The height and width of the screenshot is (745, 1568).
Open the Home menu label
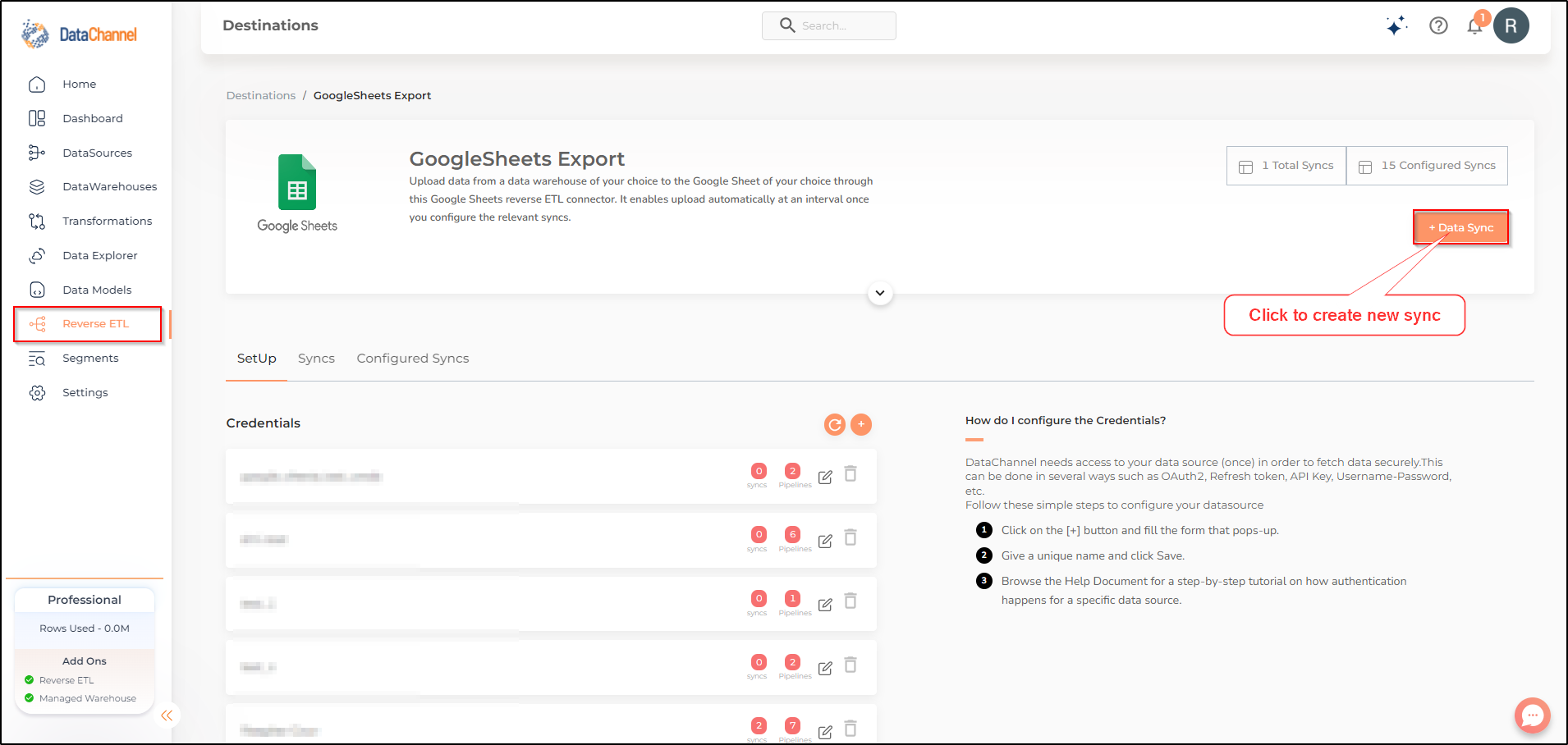pos(80,85)
